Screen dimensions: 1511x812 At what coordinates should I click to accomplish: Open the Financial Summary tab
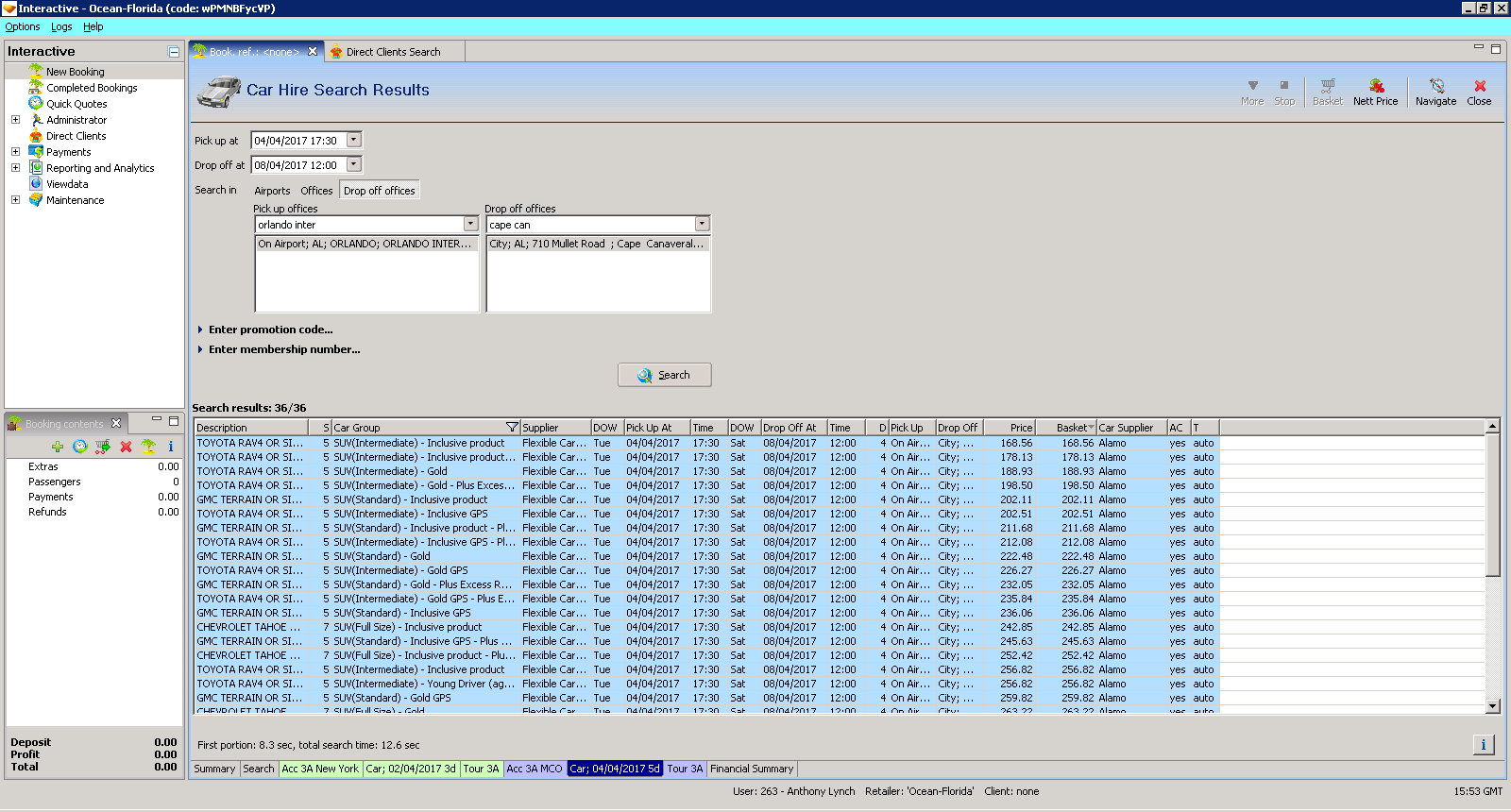[752, 769]
